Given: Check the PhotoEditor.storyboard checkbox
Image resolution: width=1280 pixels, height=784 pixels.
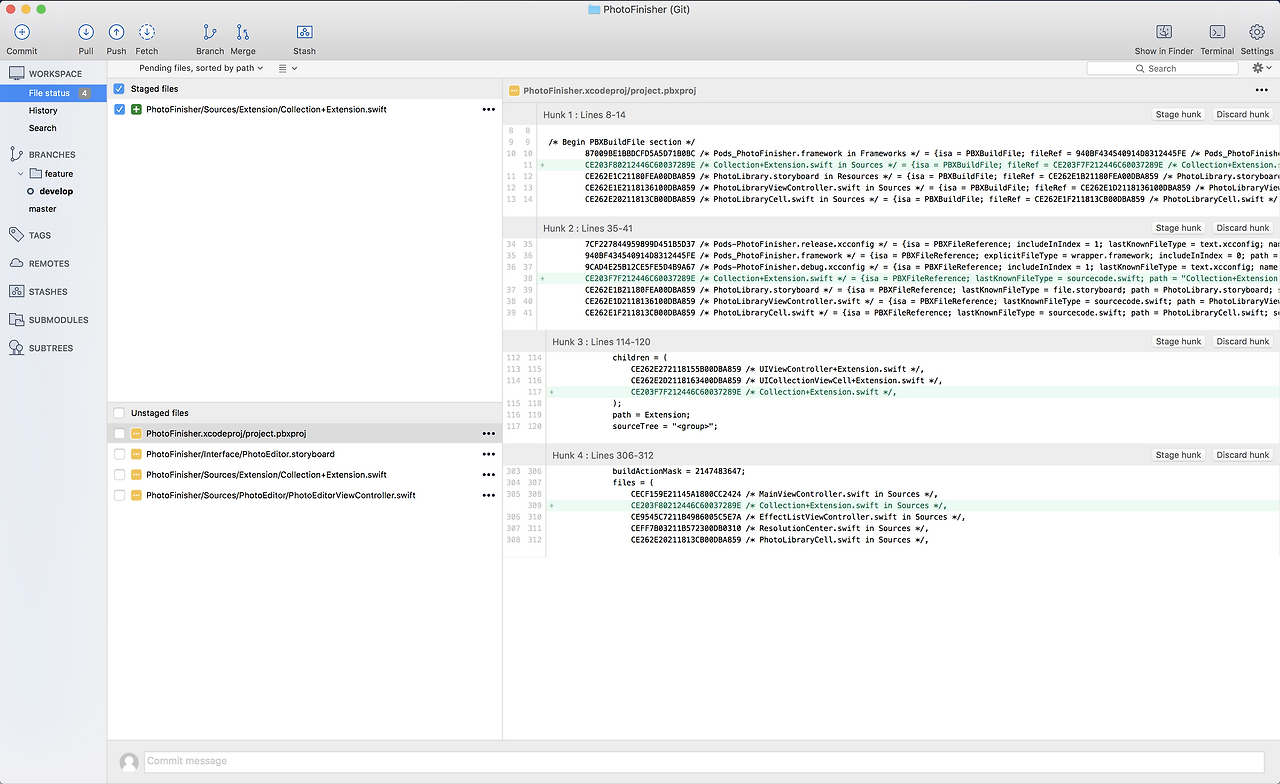Looking at the screenshot, I should [x=120, y=454].
